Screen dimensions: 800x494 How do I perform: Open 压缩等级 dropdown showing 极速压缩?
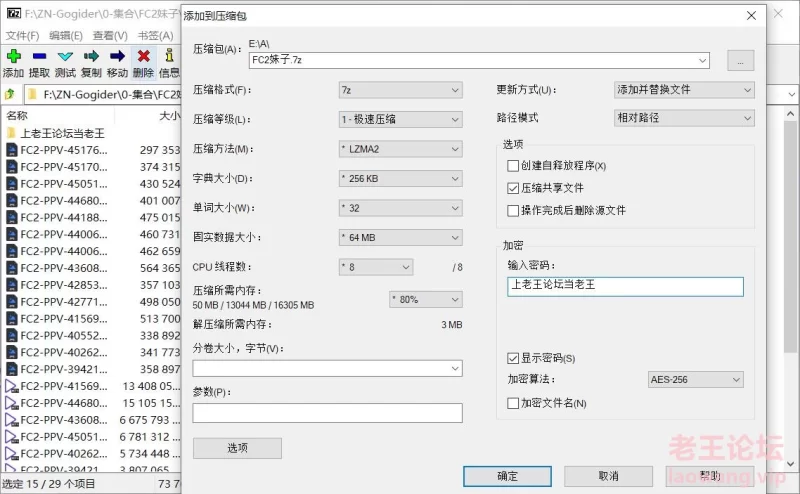pos(401,119)
